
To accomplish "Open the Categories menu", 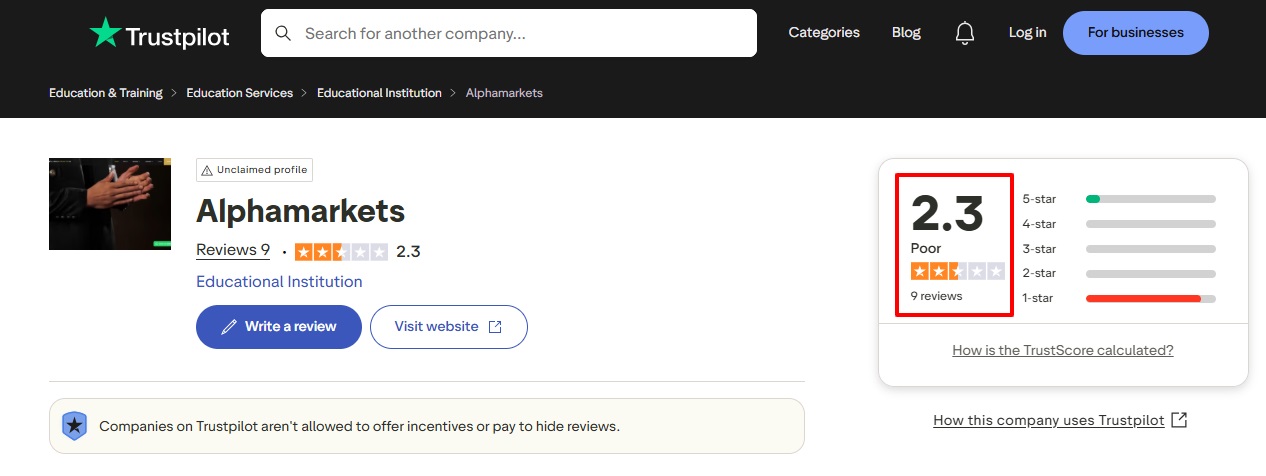I will tap(823, 33).
